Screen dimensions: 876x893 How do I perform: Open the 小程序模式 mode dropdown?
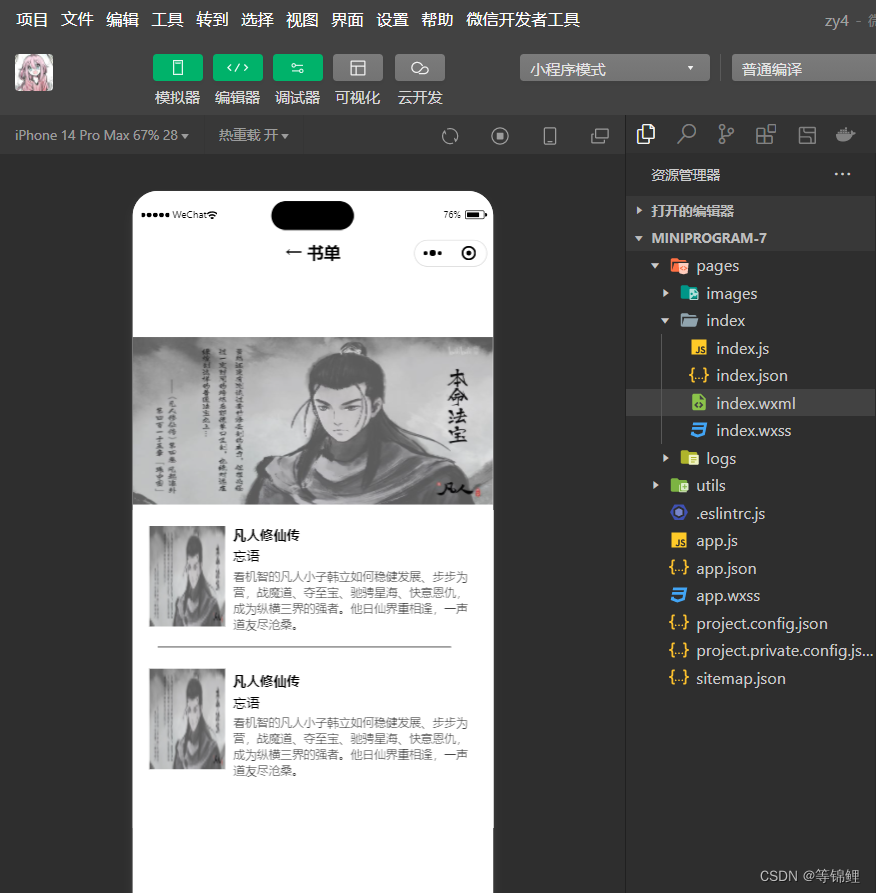pyautogui.click(x=615, y=68)
